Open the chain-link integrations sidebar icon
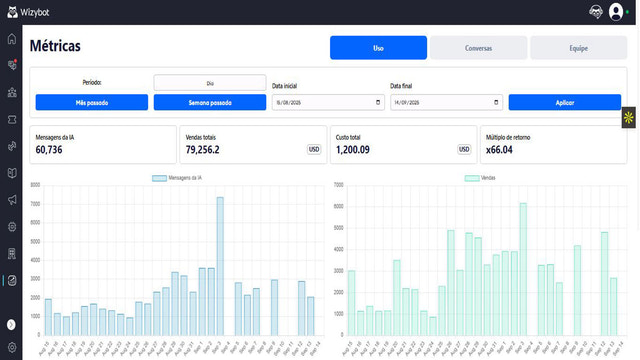Viewport: 640px width, 360px height. click(x=12, y=146)
